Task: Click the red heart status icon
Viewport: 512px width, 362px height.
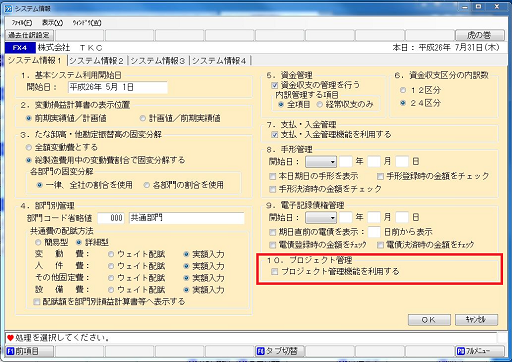Action: [x=10, y=338]
